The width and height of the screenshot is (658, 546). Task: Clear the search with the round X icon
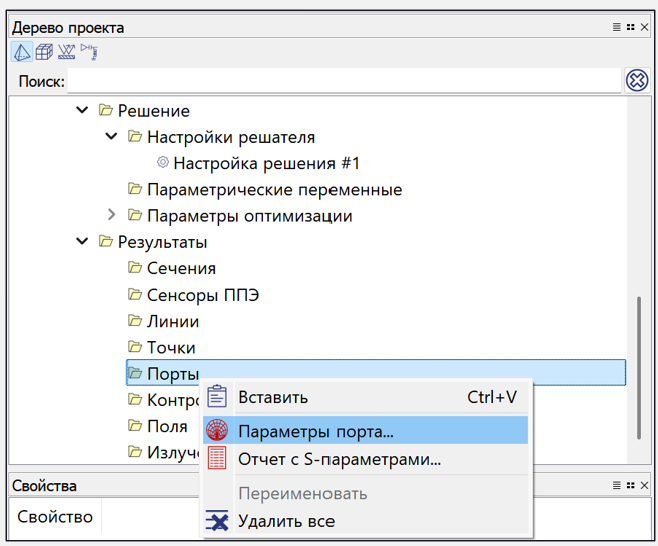pos(637,81)
